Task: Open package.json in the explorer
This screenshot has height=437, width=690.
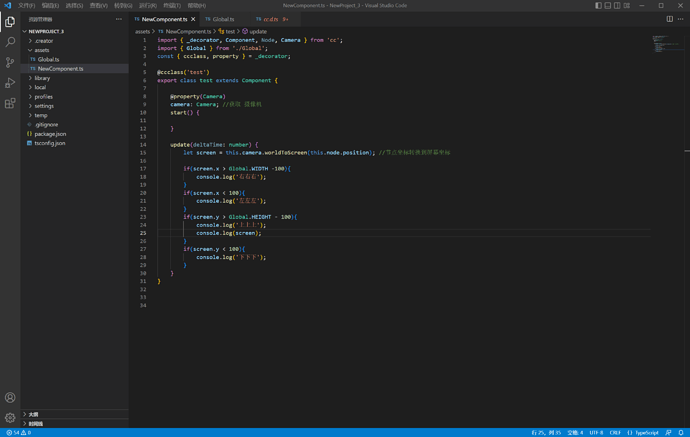Action: point(50,134)
